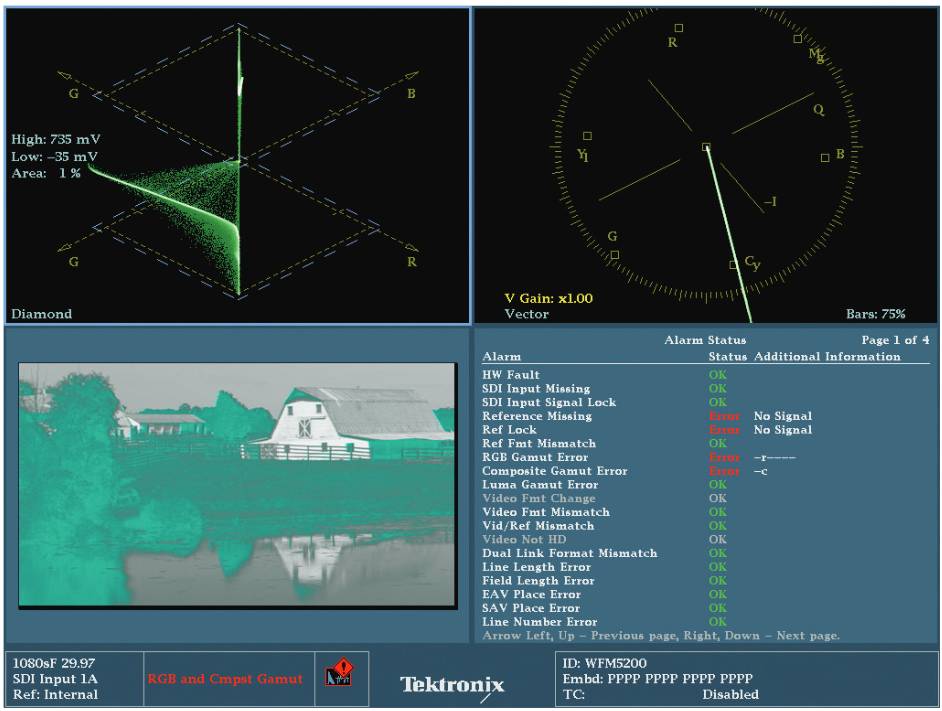The width and height of the screenshot is (942, 711).
Task: Click the Mg target box on vectorscope
Action: 798,39
